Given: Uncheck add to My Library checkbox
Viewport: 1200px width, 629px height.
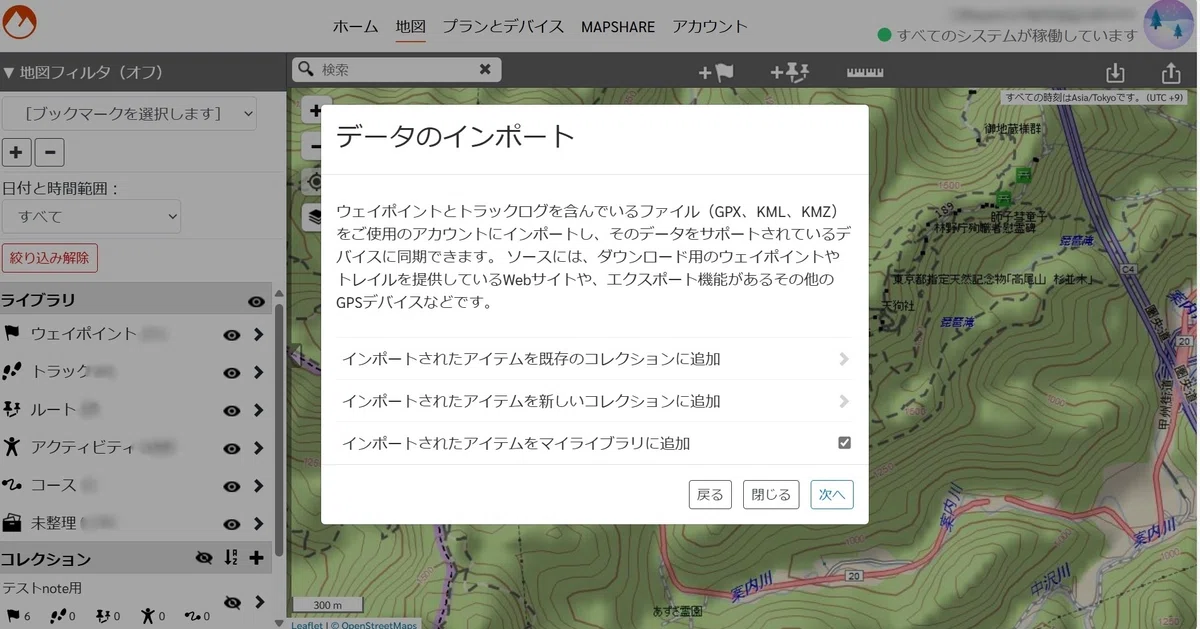Looking at the screenshot, I should (x=844, y=442).
